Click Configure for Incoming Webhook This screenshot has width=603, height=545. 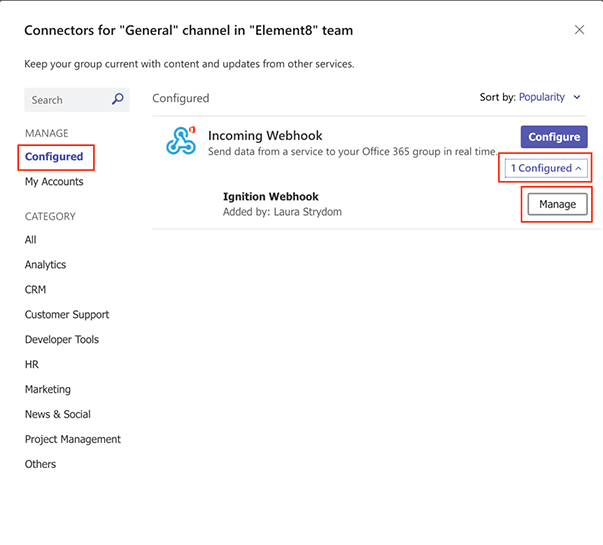(554, 137)
